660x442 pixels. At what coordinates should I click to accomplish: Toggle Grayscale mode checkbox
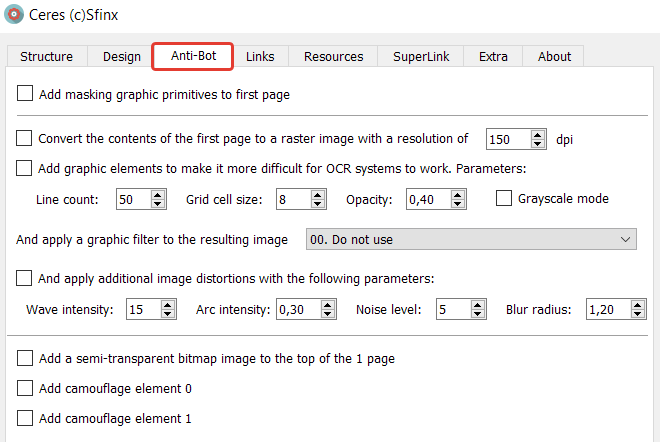(x=504, y=198)
